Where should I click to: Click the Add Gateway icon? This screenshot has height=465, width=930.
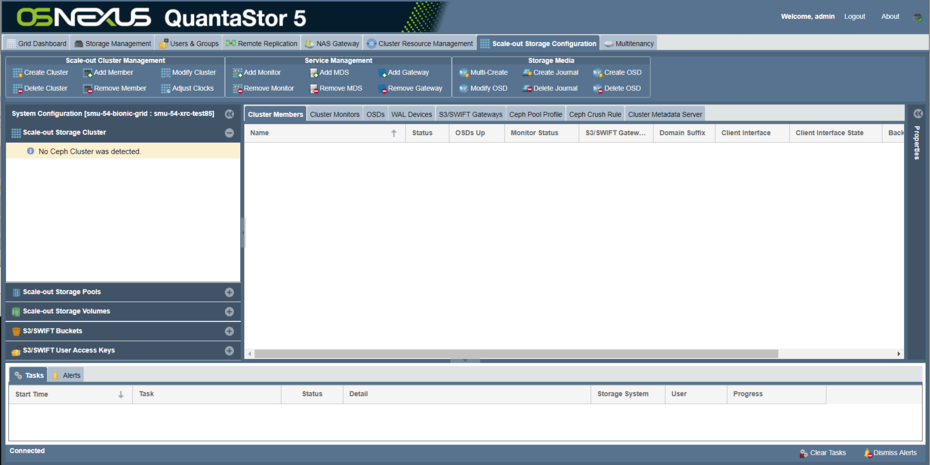click(383, 73)
